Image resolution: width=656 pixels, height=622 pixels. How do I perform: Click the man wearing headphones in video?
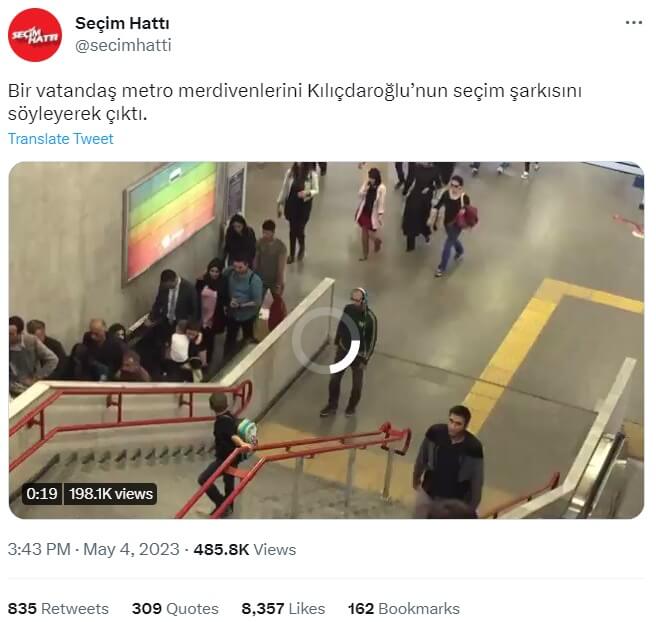(352, 351)
